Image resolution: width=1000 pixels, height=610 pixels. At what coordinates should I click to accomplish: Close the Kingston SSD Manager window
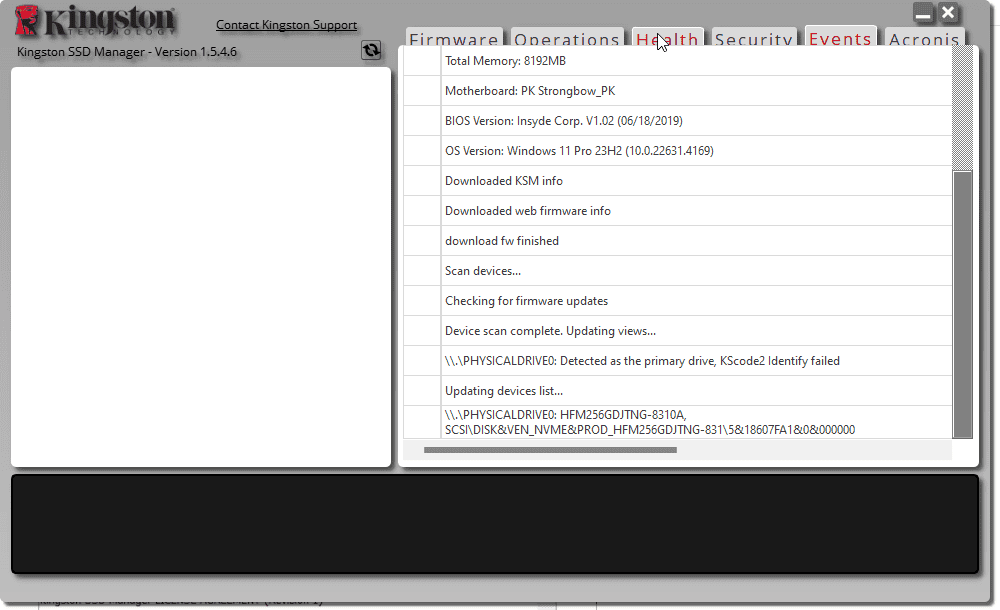948,12
